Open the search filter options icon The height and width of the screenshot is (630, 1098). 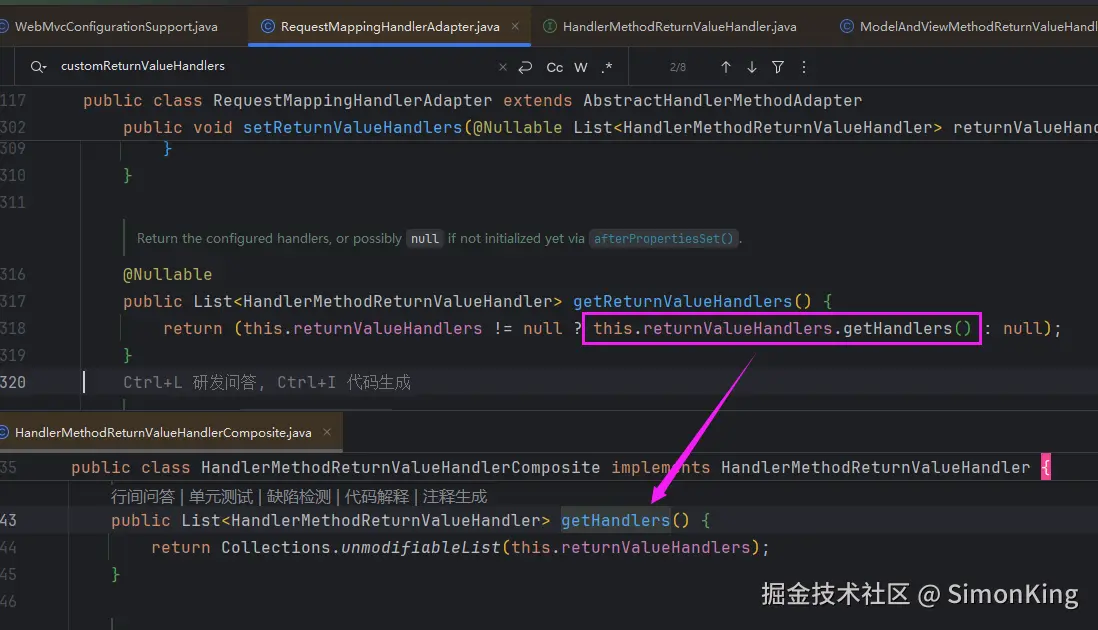pyautogui.click(x=778, y=67)
